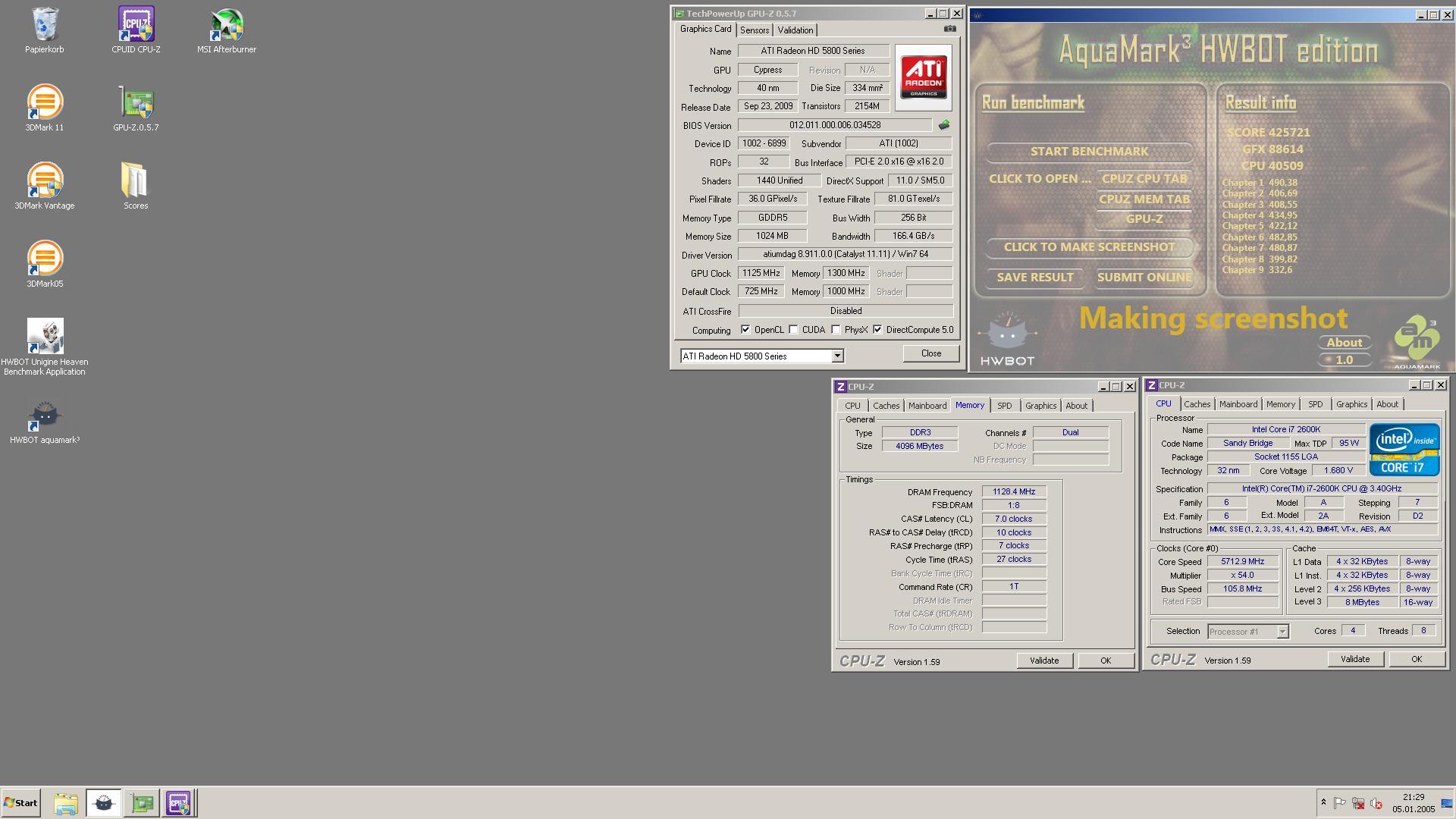The height and width of the screenshot is (819, 1456).
Task: Click SUBMIT ONLINE in AquaMark
Action: tap(1144, 278)
